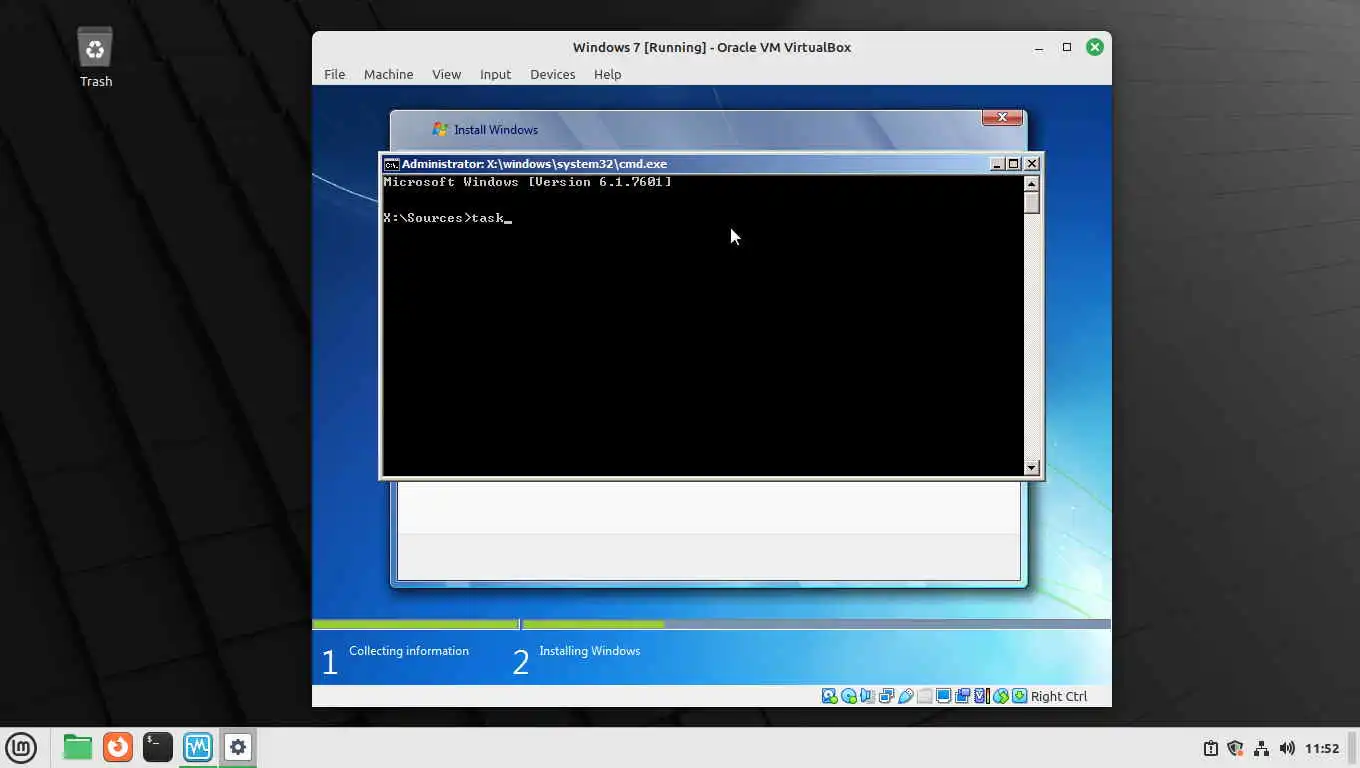Image resolution: width=1360 pixels, height=768 pixels.
Task: Click the audio indicator in VirtualBox status bar
Action: [868, 696]
